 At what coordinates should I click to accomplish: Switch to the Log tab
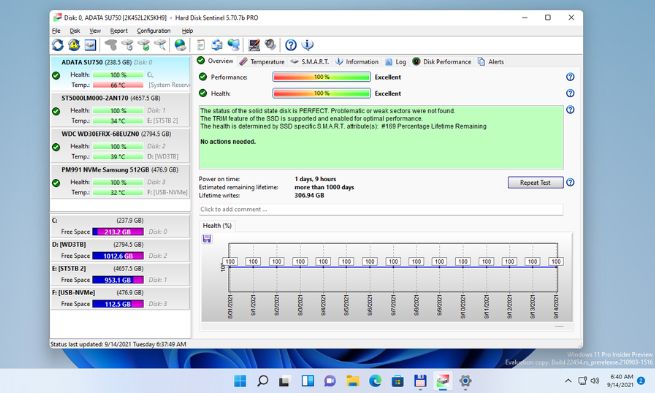(395, 61)
